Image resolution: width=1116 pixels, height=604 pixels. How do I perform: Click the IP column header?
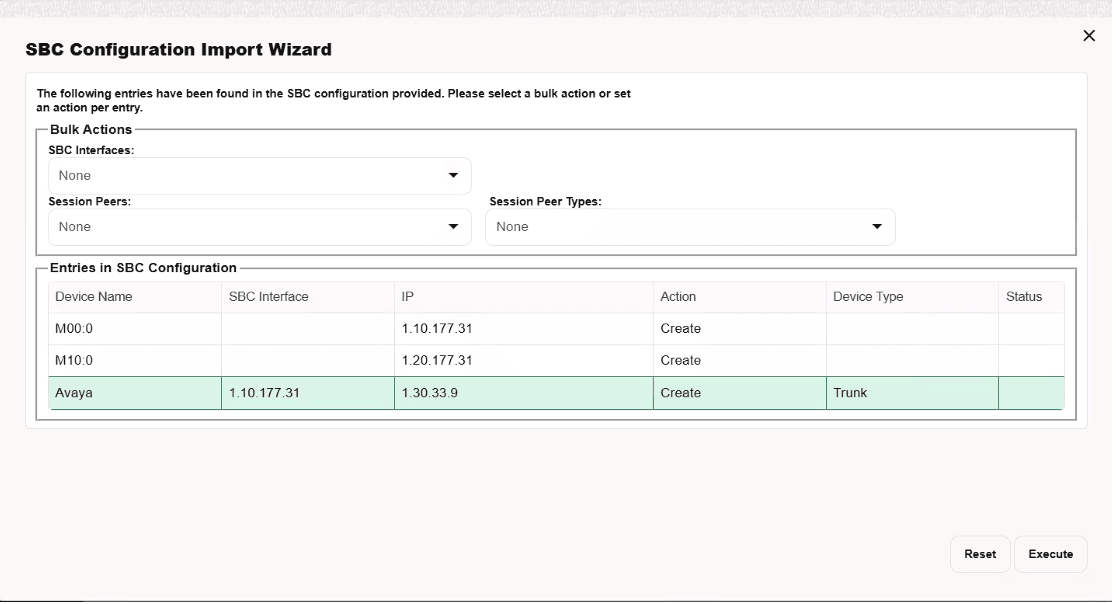point(405,297)
